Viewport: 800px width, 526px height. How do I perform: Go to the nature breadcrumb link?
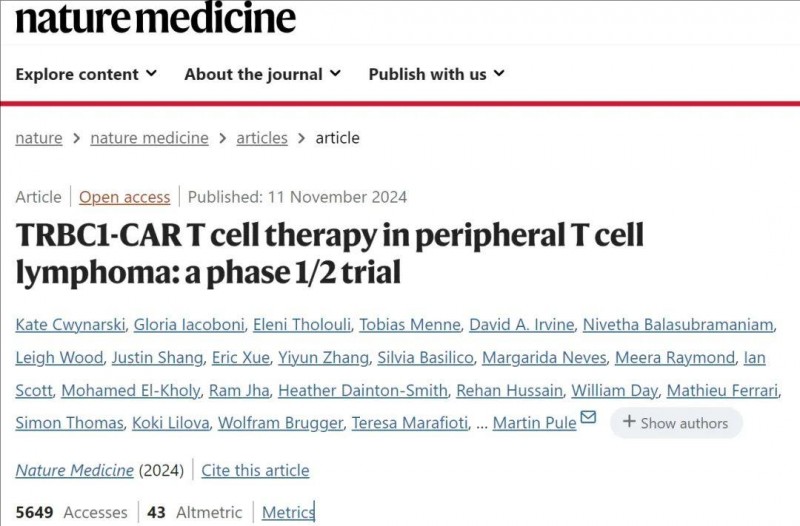(39, 138)
